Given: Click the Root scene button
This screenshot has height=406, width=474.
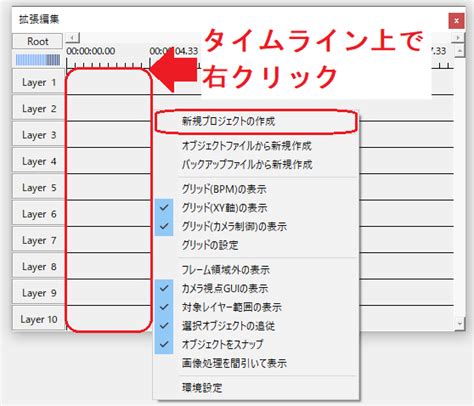Looking at the screenshot, I should point(38,41).
